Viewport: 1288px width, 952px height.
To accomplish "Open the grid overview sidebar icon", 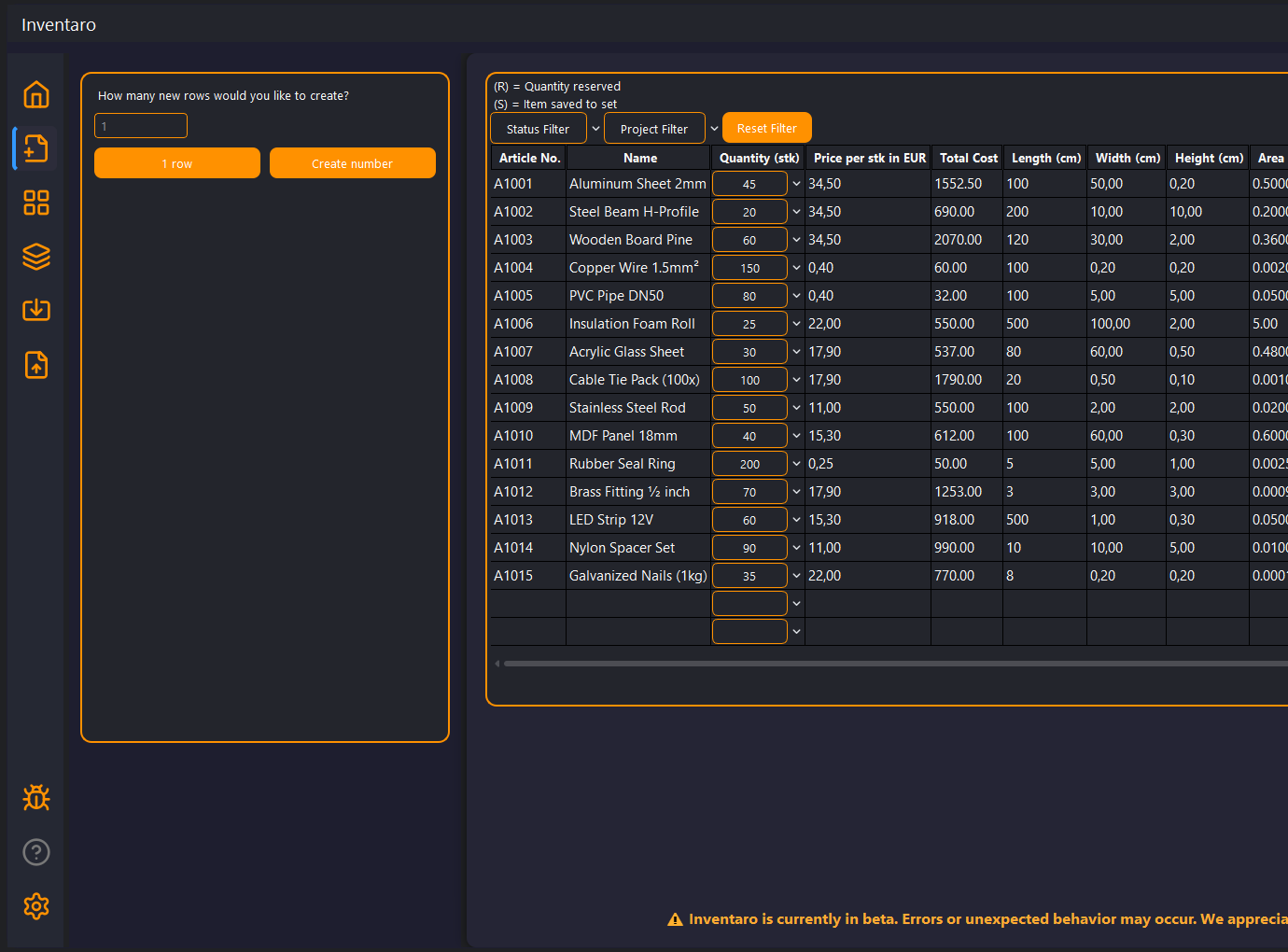I will (36, 203).
